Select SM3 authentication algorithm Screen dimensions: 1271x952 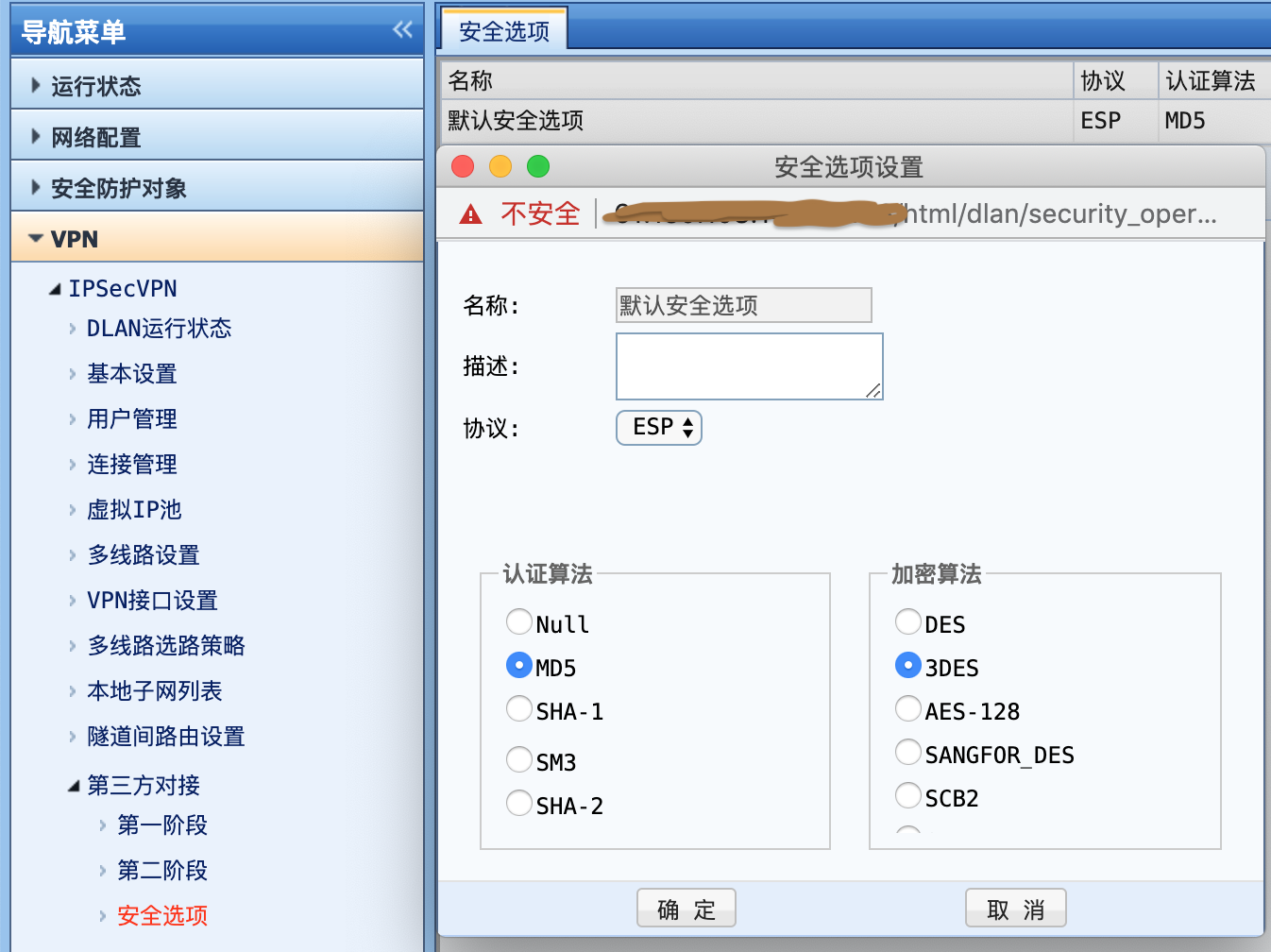pos(519,759)
